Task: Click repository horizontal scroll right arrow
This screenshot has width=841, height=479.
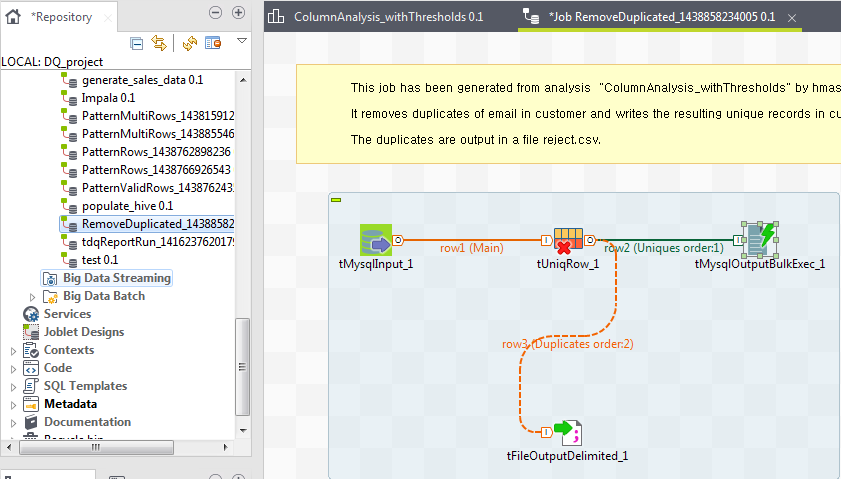Action: point(225,447)
